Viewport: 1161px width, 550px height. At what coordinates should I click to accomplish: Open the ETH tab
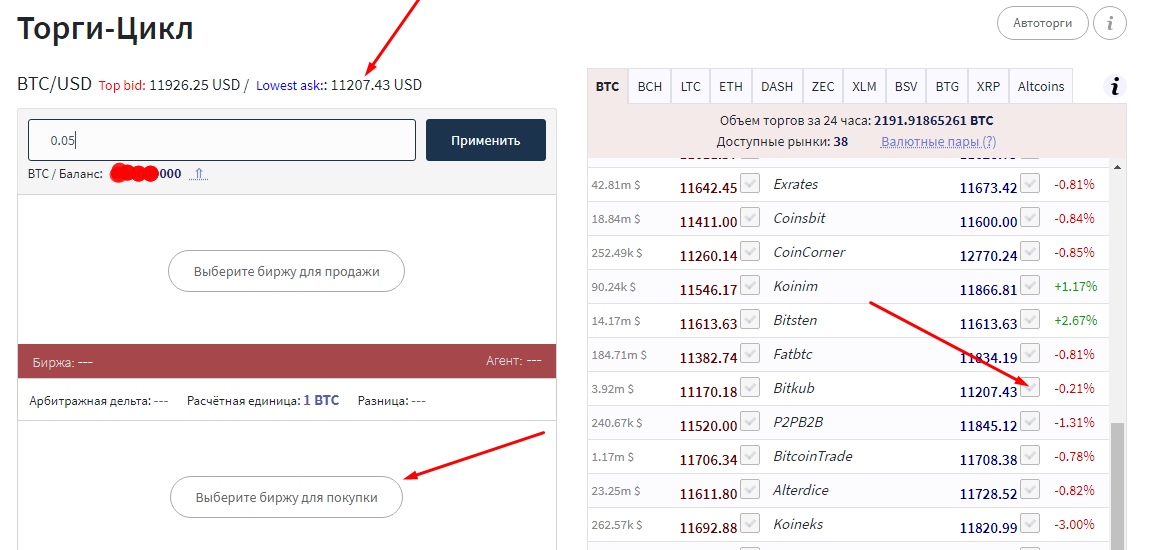tap(731, 87)
